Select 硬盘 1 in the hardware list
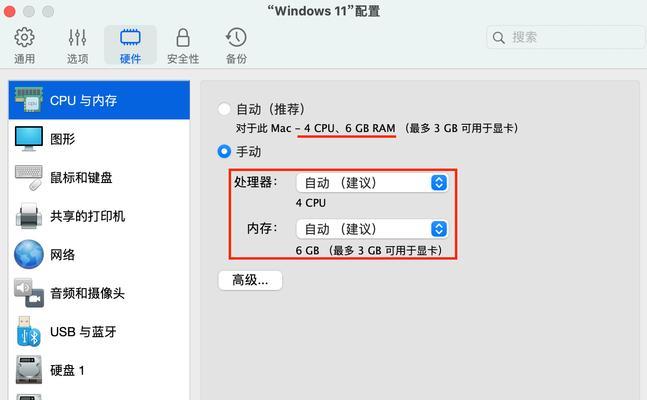The width and height of the screenshot is (647, 400). (99, 370)
